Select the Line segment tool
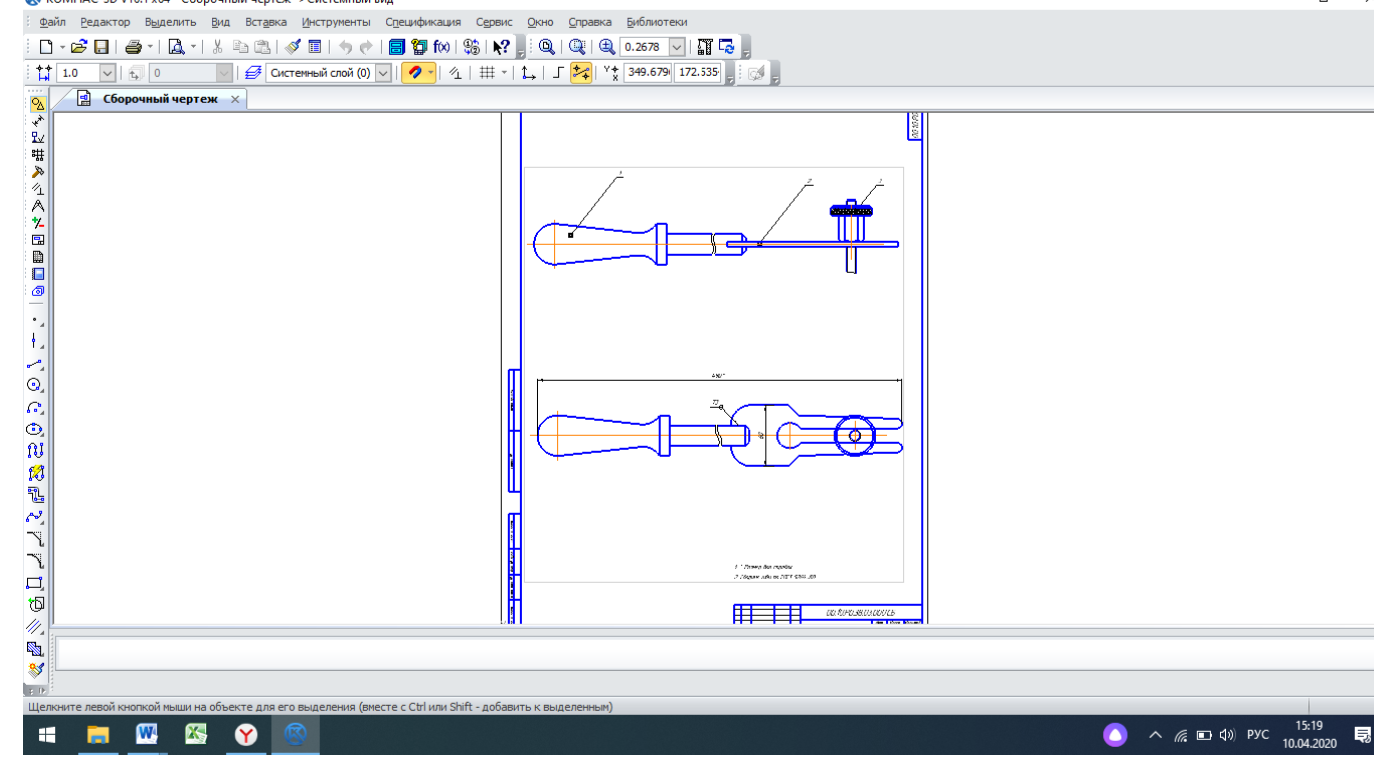 tap(35, 363)
